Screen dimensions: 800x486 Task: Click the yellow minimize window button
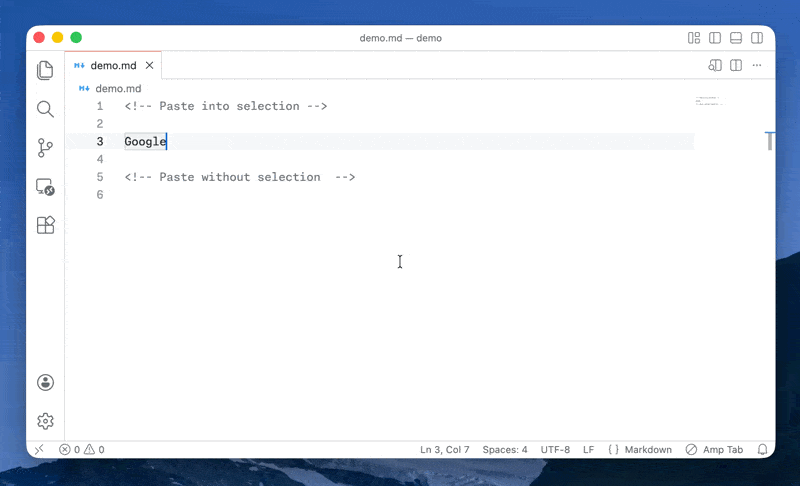point(58,37)
